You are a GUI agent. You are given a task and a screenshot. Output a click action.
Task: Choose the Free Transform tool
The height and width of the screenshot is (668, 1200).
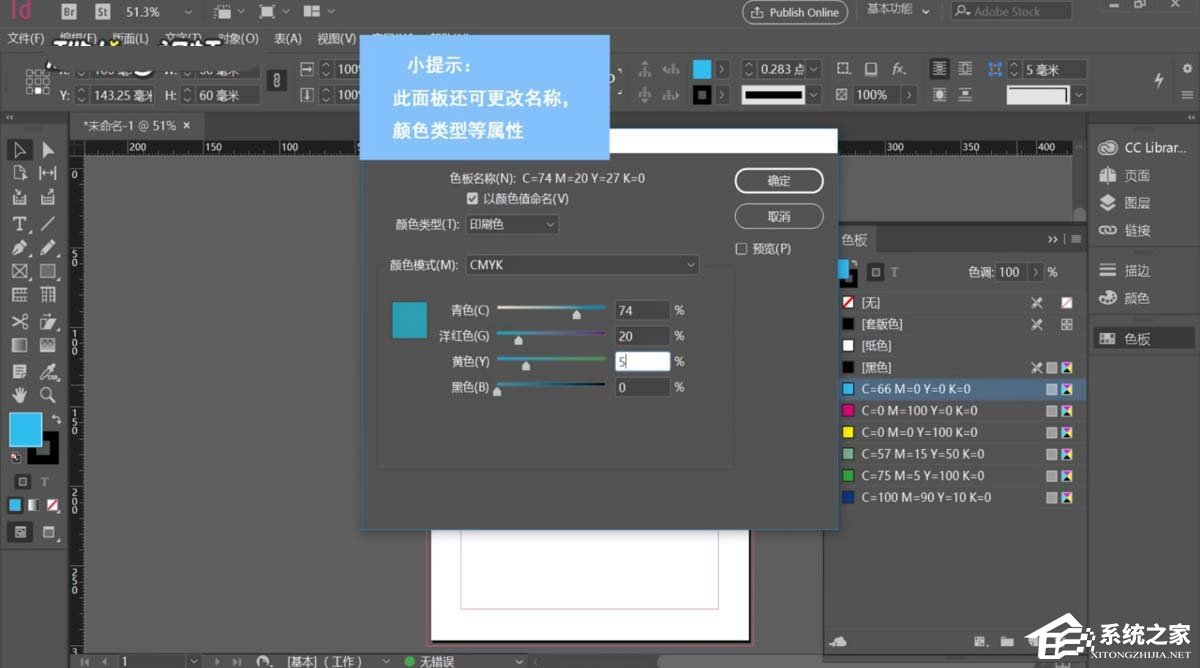pos(47,321)
